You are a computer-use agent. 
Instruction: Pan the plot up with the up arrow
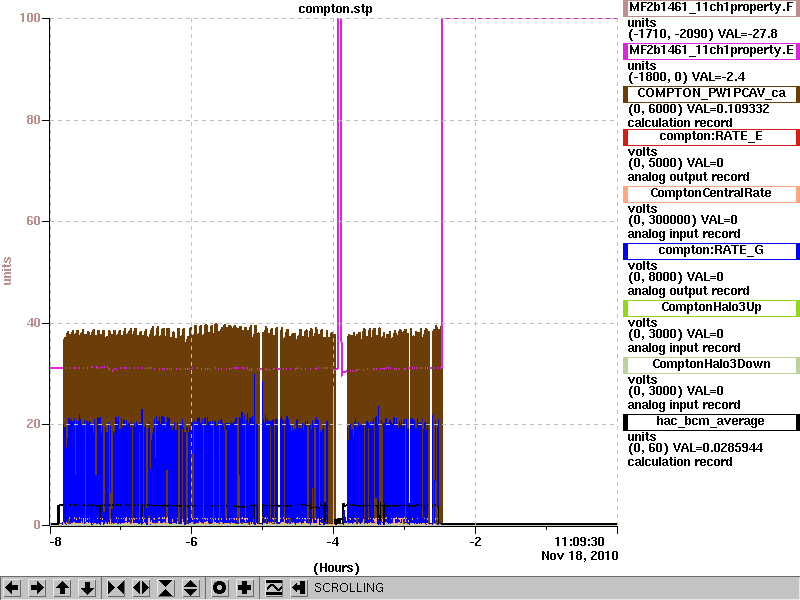pos(63,588)
